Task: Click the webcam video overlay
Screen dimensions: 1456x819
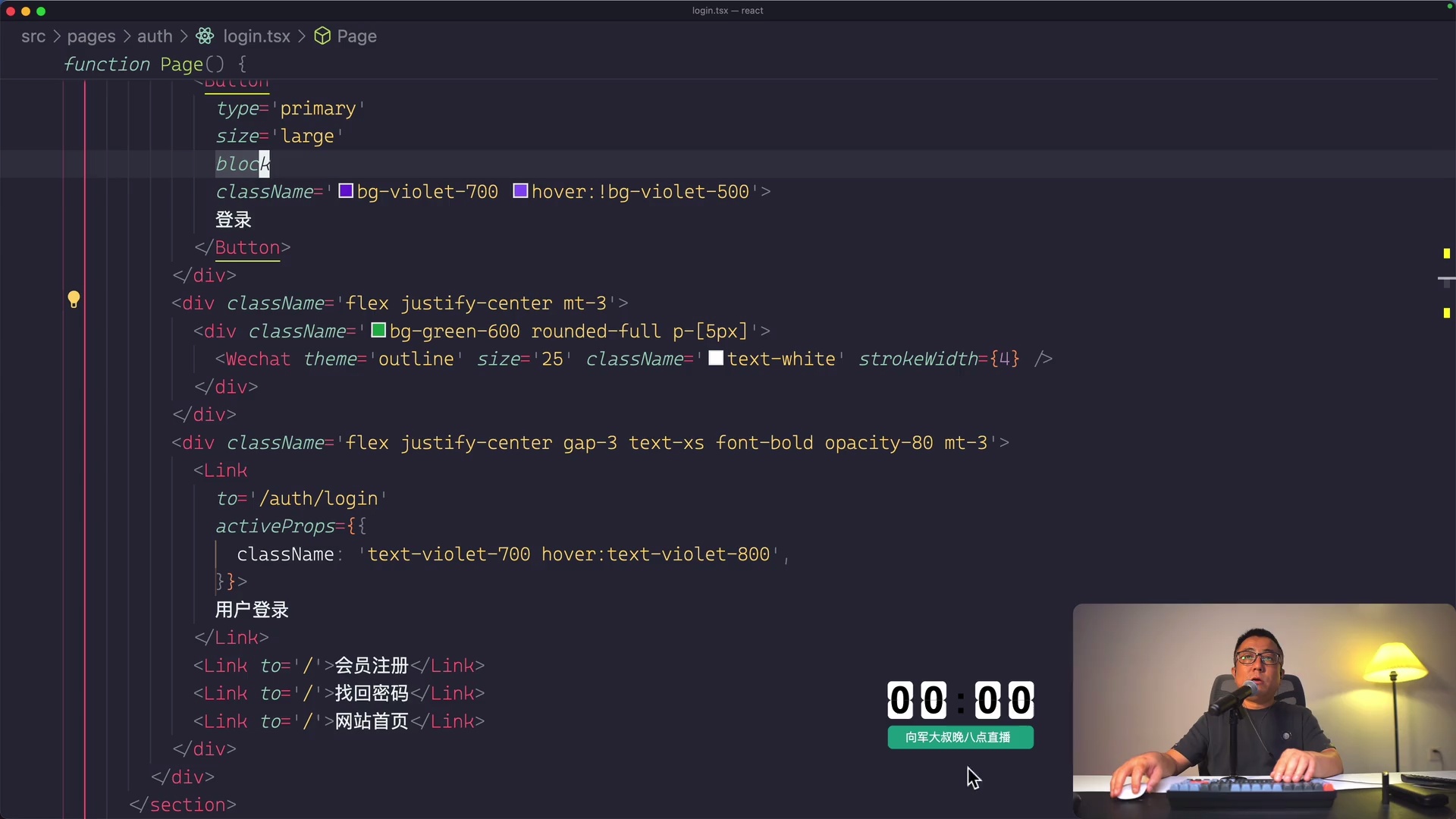Action: tap(1264, 711)
